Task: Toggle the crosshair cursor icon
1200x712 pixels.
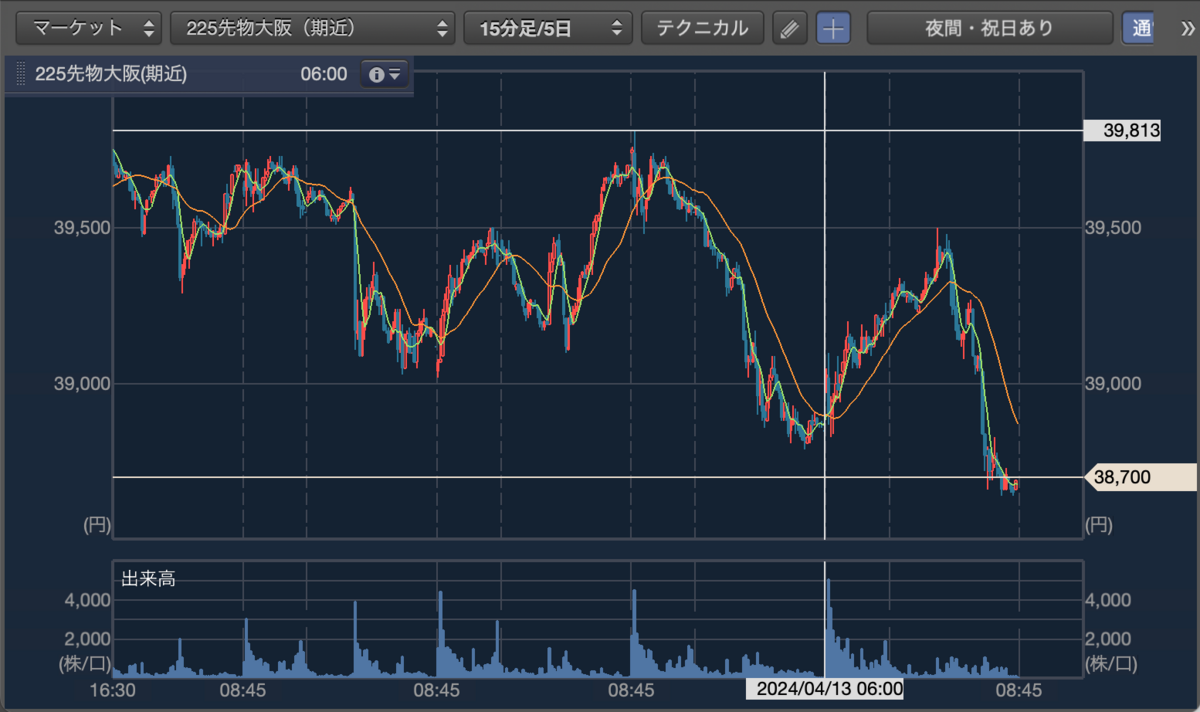Action: coord(834,28)
